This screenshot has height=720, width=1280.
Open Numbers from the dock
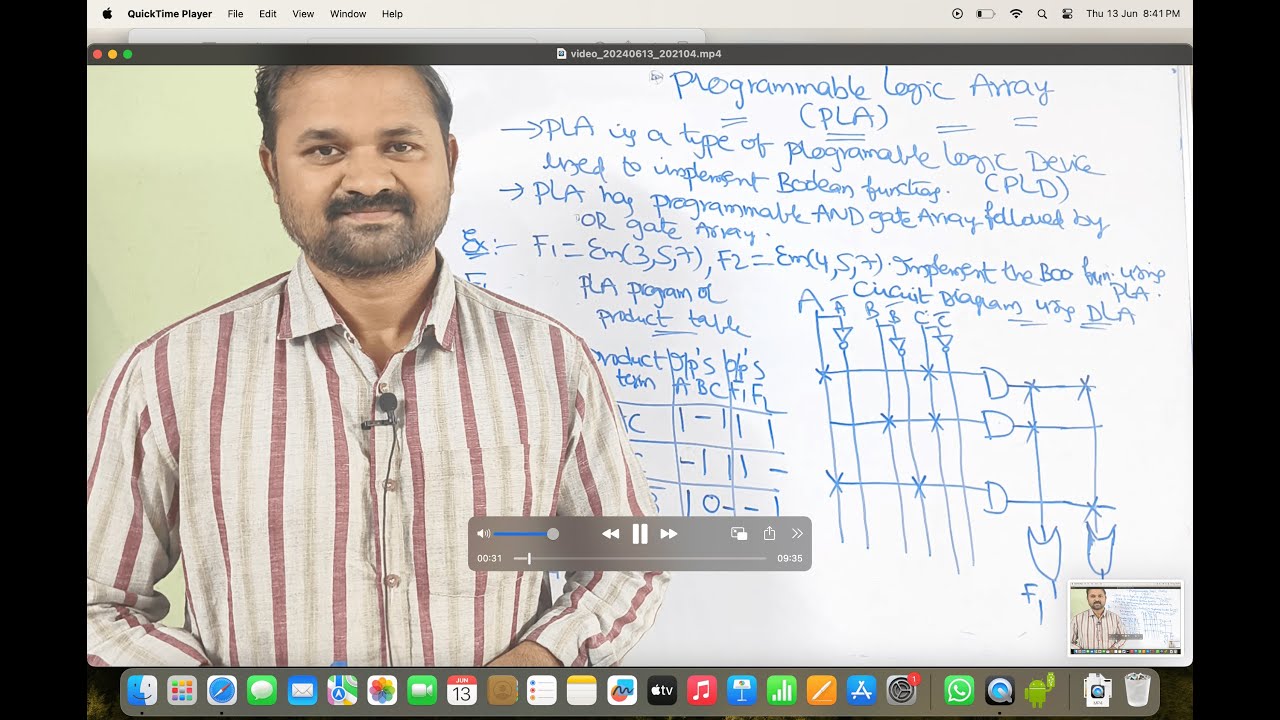click(782, 690)
